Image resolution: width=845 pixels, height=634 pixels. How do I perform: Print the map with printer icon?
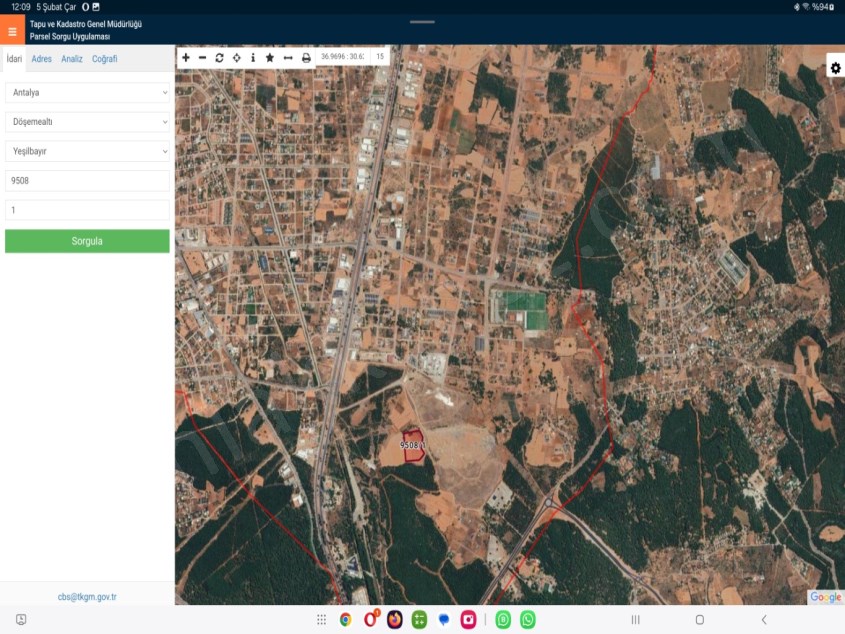point(306,58)
